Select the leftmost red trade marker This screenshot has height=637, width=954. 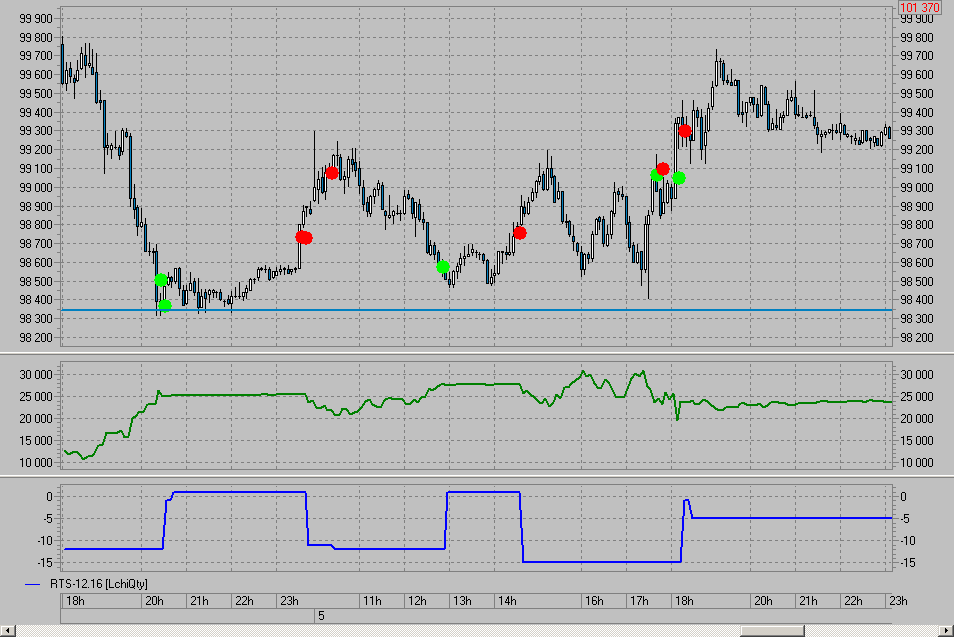tap(301, 237)
